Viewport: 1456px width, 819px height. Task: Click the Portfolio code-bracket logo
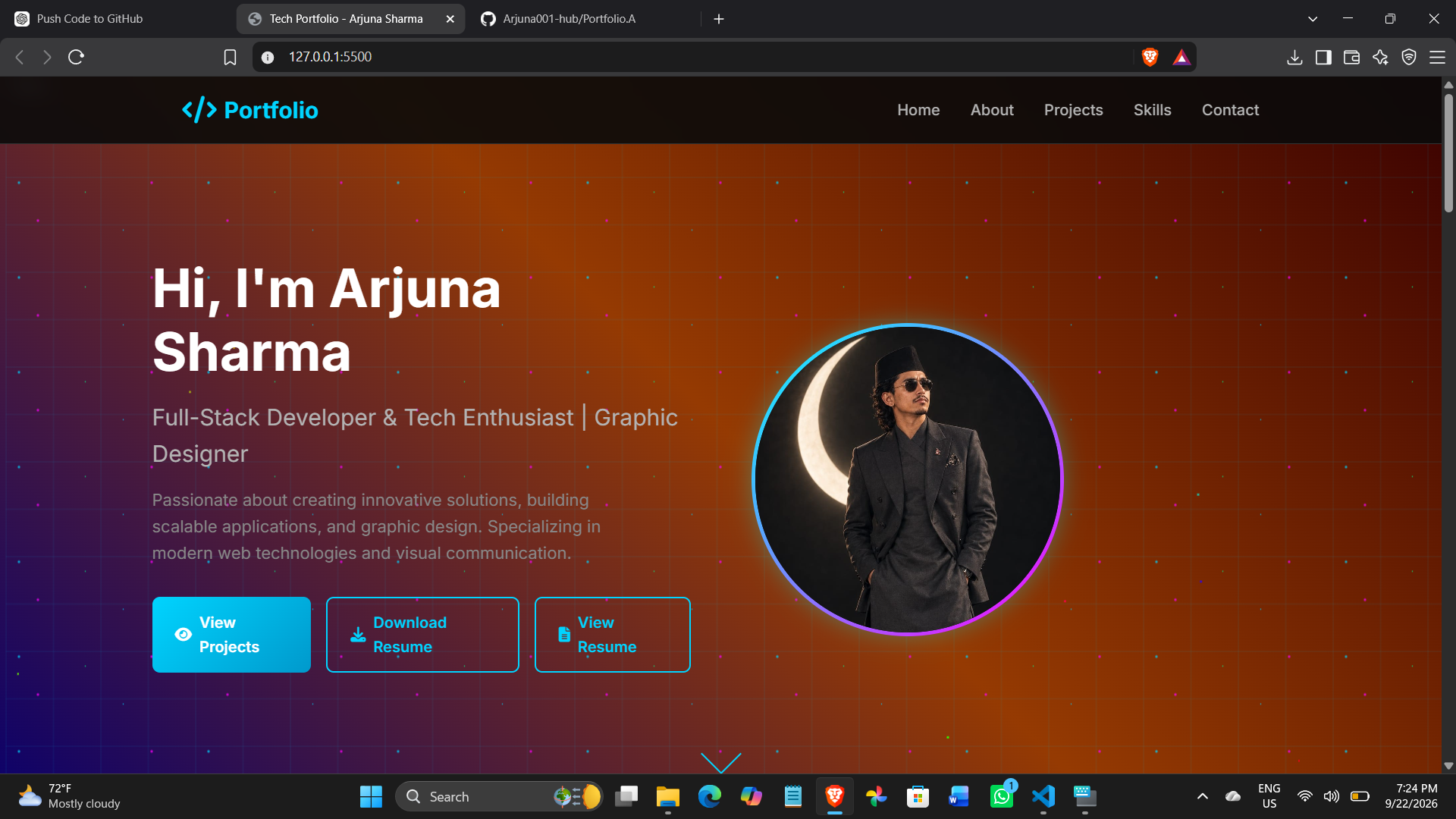pyautogui.click(x=250, y=110)
